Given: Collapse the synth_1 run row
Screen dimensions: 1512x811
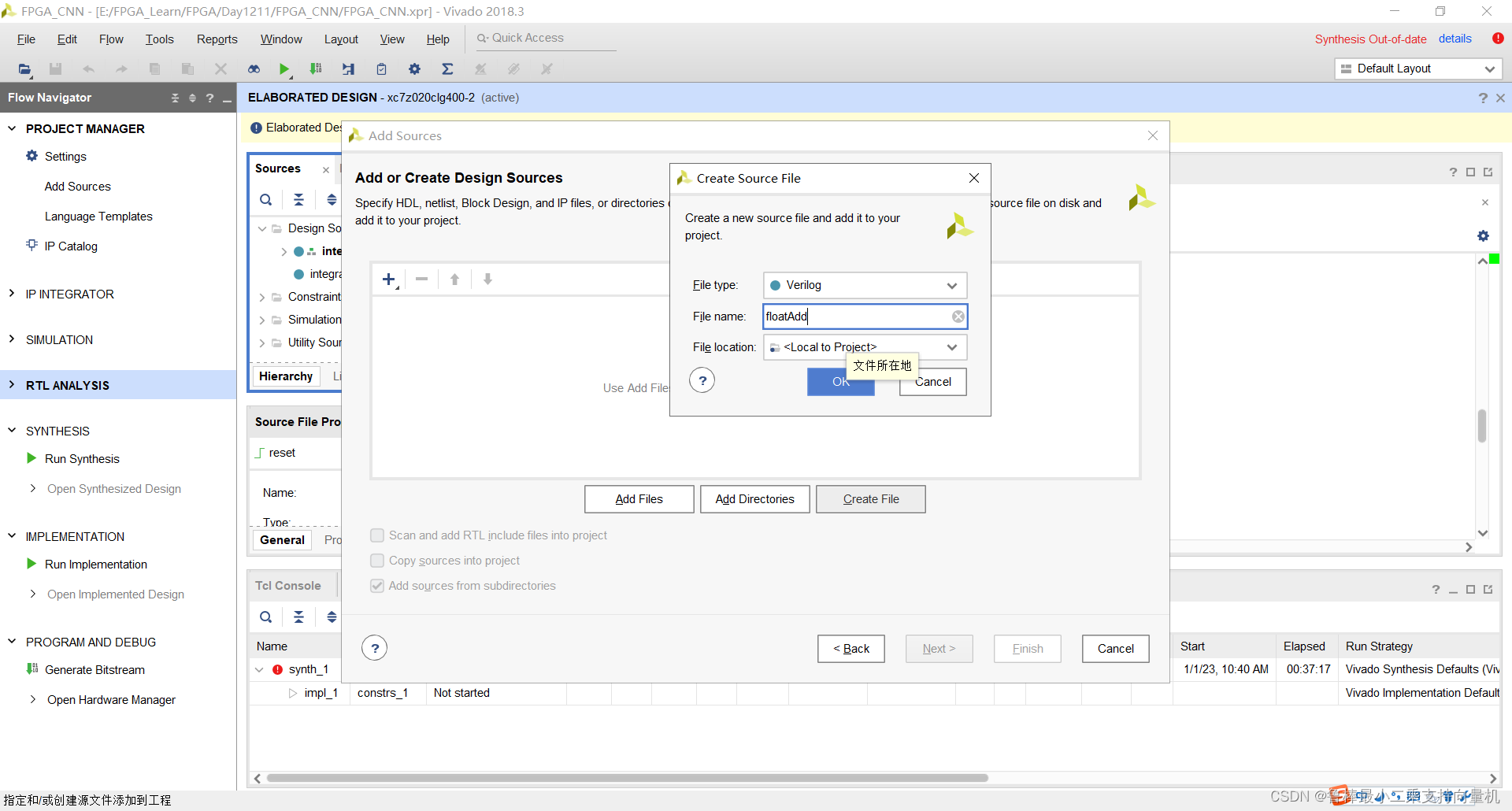Looking at the screenshot, I should (x=259, y=670).
